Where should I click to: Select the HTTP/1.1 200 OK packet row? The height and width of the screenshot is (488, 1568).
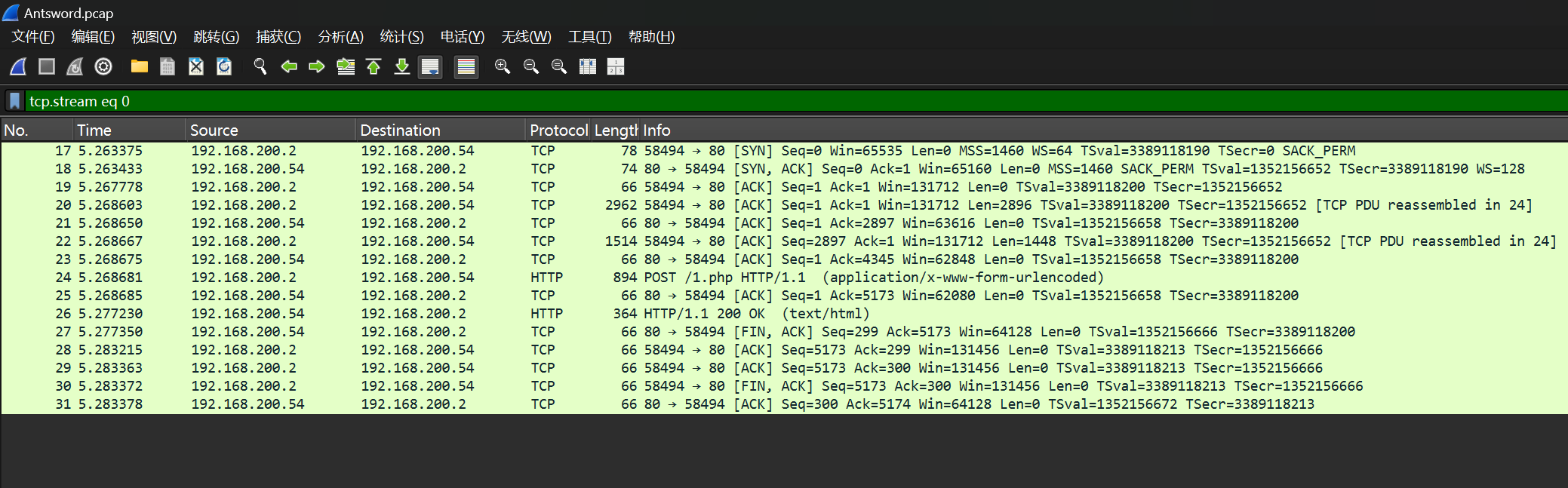[755, 314]
